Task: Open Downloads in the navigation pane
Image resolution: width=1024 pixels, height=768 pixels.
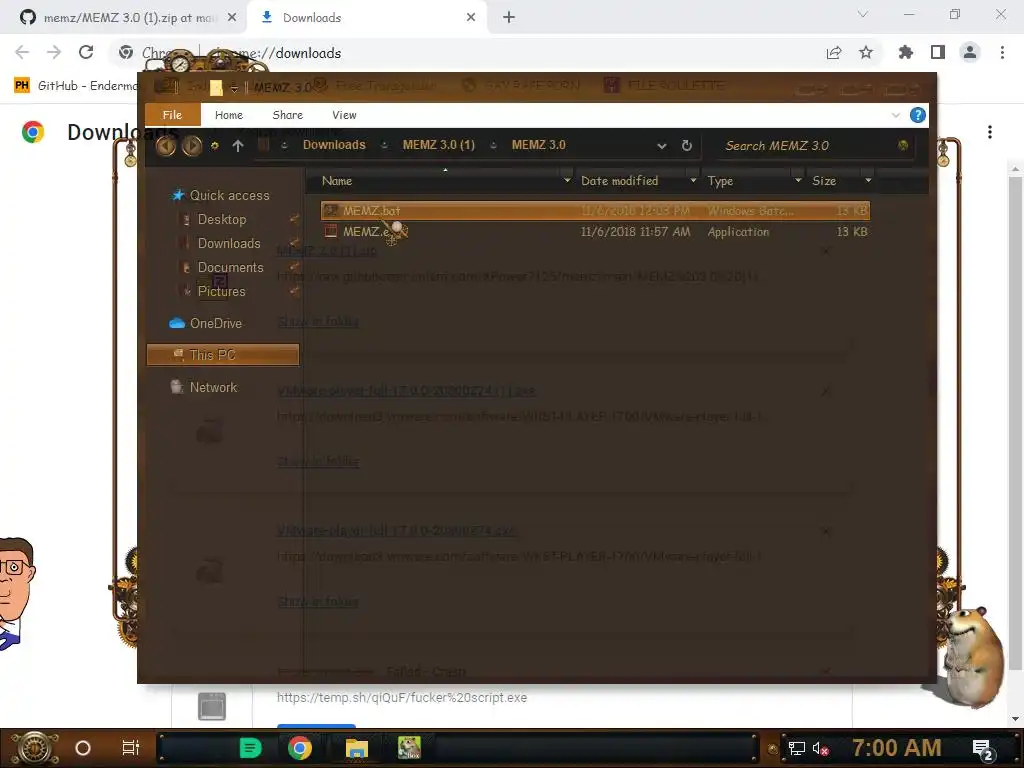Action: (x=229, y=244)
